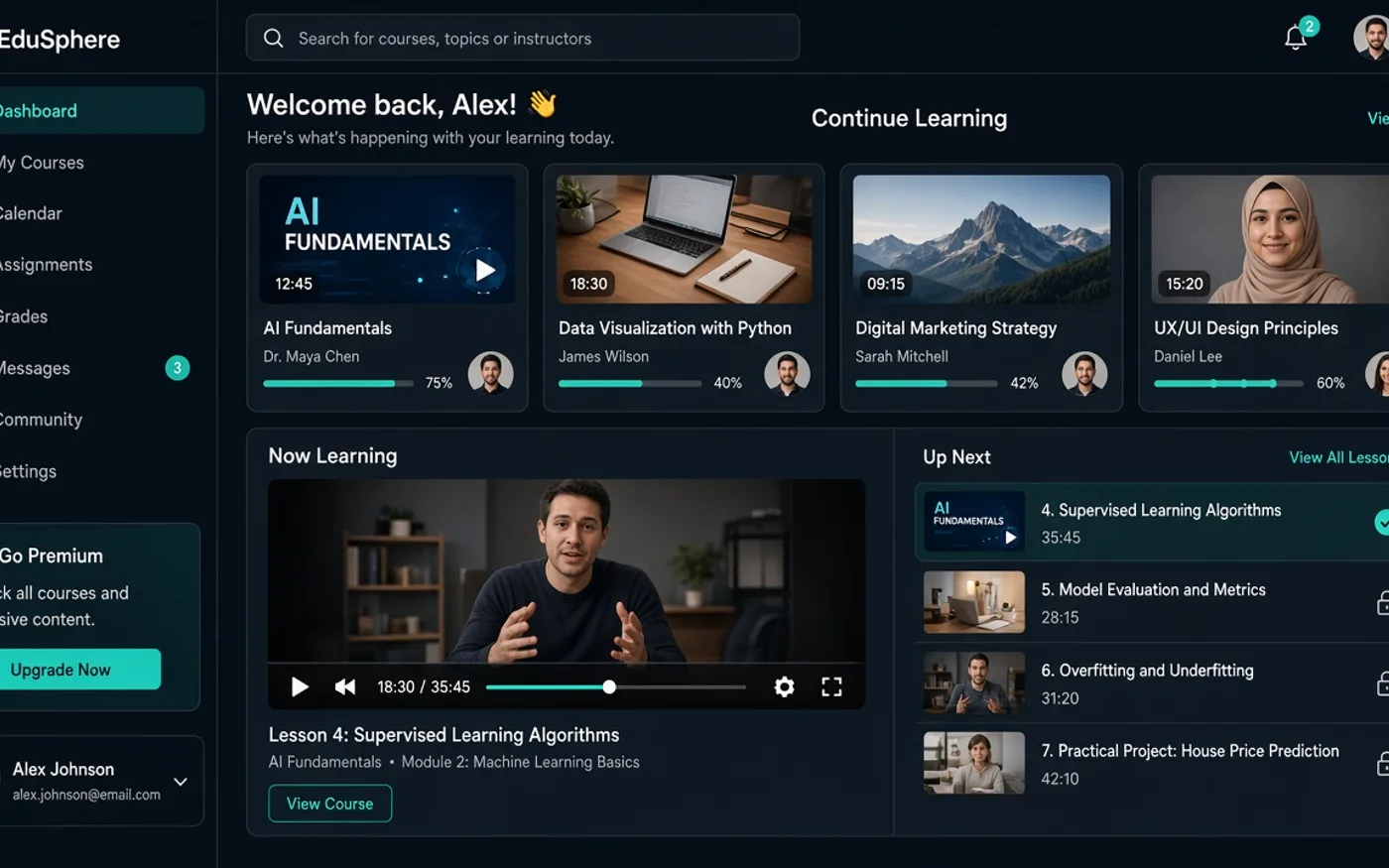
Task: Open Settings in sidebar
Action: click(28, 471)
